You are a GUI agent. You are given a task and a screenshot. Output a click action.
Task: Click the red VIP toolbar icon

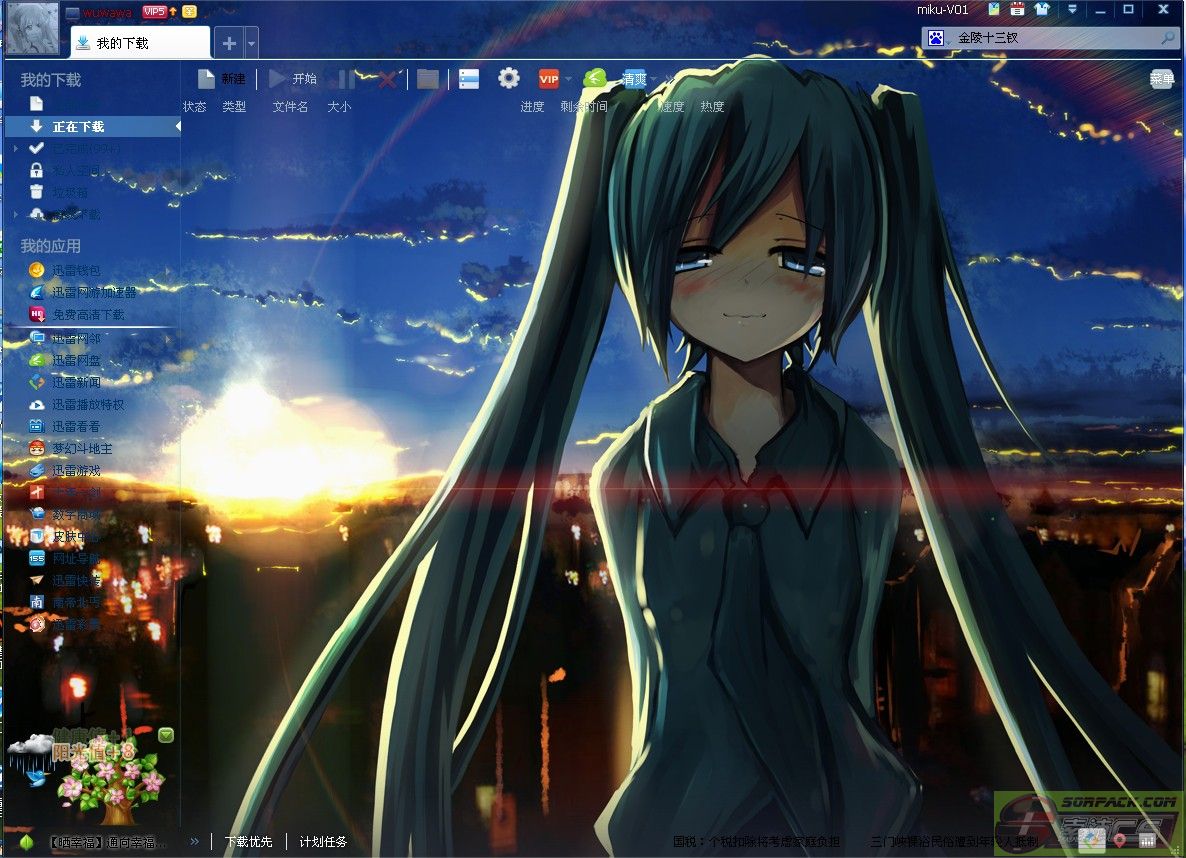coord(548,79)
